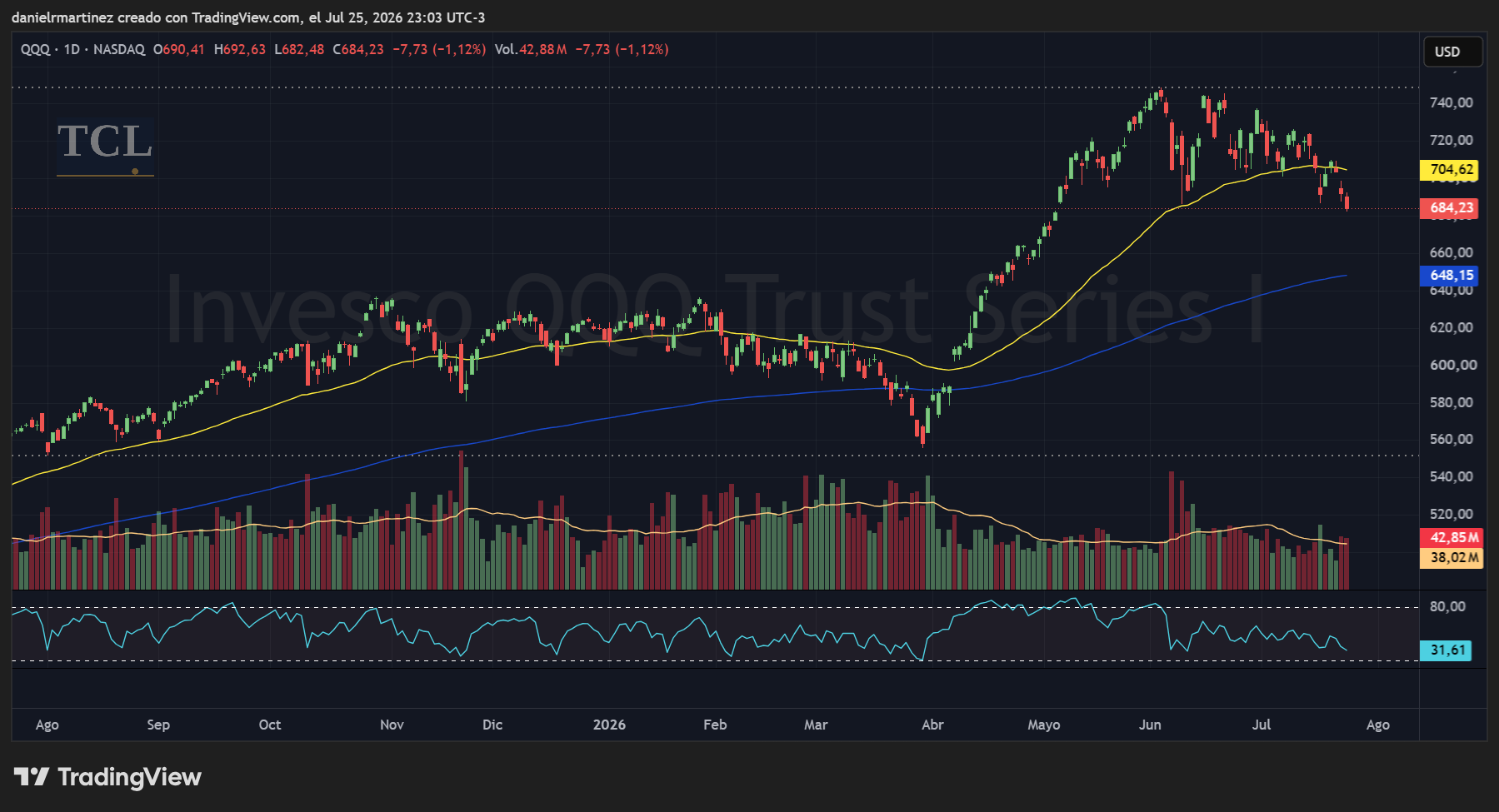Click the high value H692,63 in legend
1499x812 pixels.
(240, 49)
